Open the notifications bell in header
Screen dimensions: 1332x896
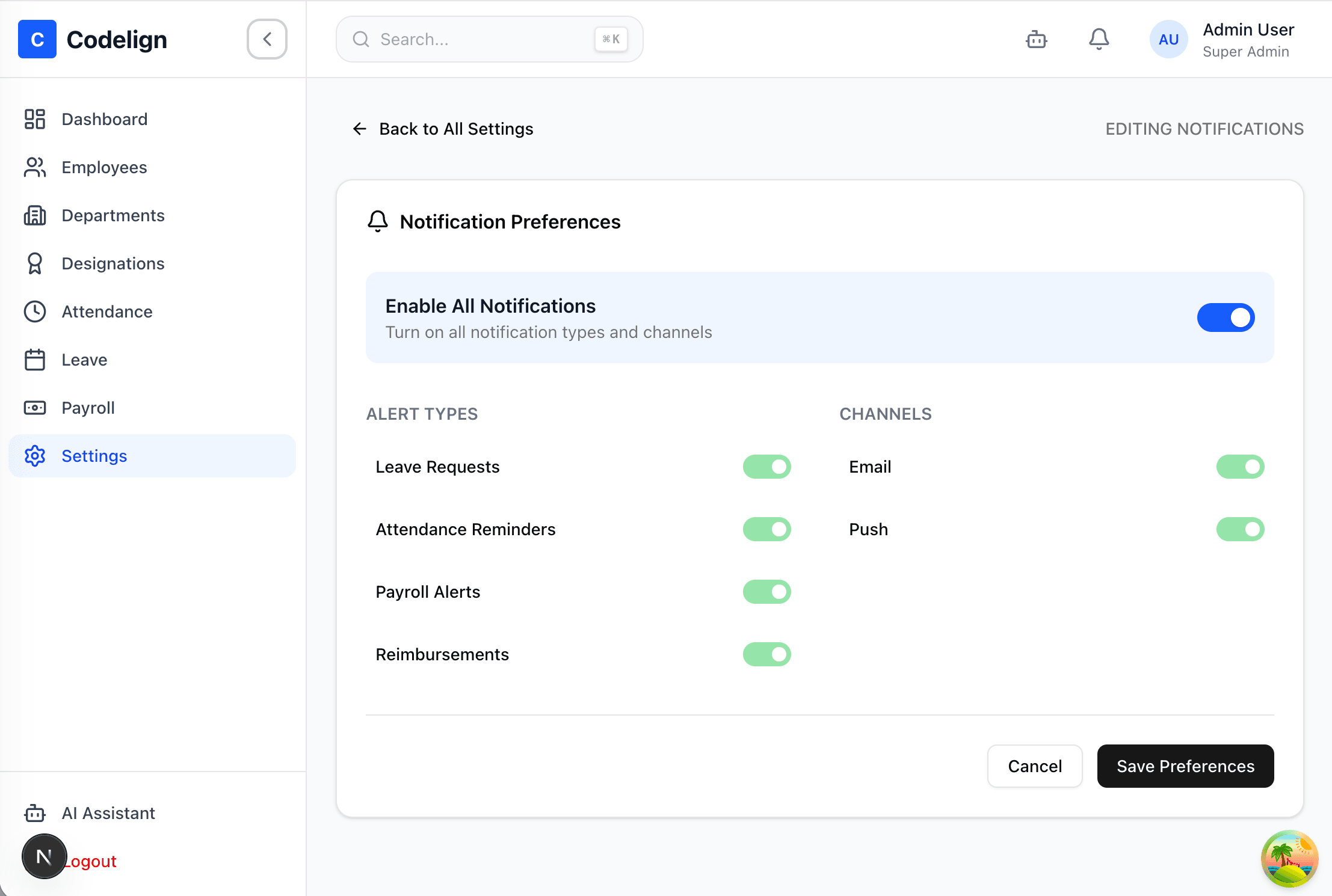tap(1099, 39)
